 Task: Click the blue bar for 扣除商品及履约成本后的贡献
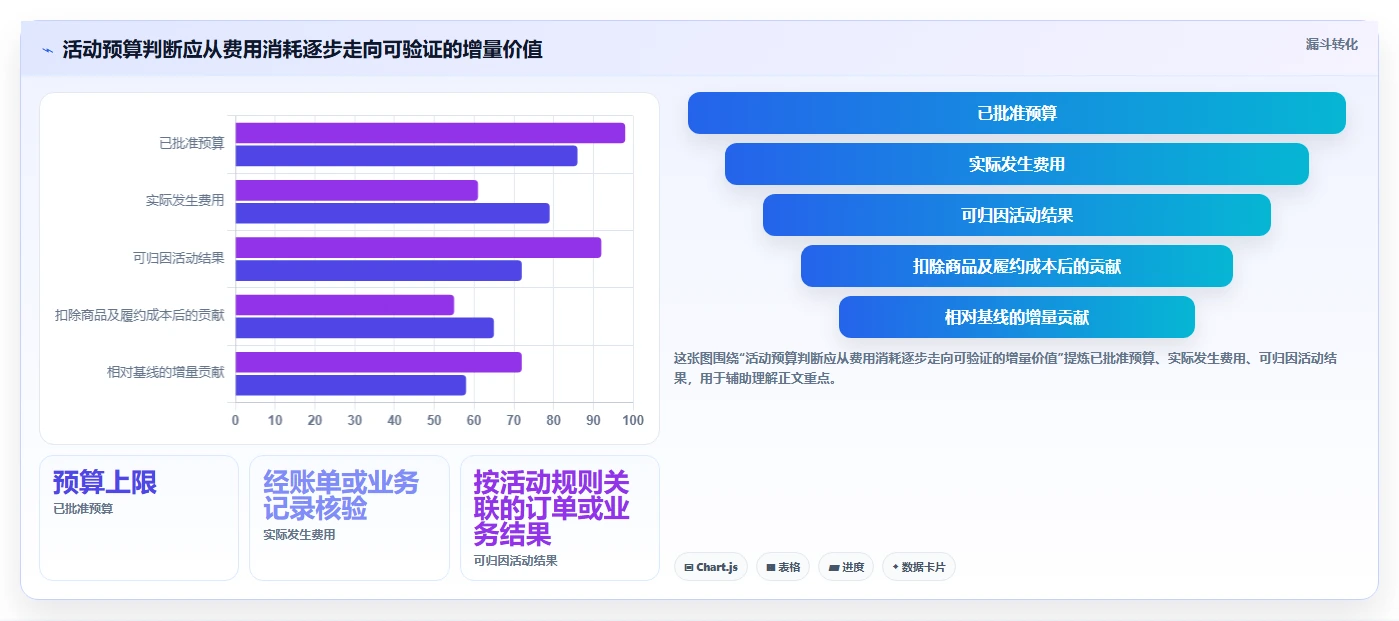[x=365, y=328]
